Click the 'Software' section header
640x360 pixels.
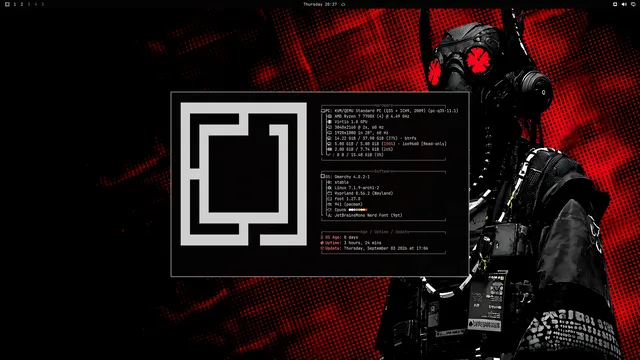383,171
